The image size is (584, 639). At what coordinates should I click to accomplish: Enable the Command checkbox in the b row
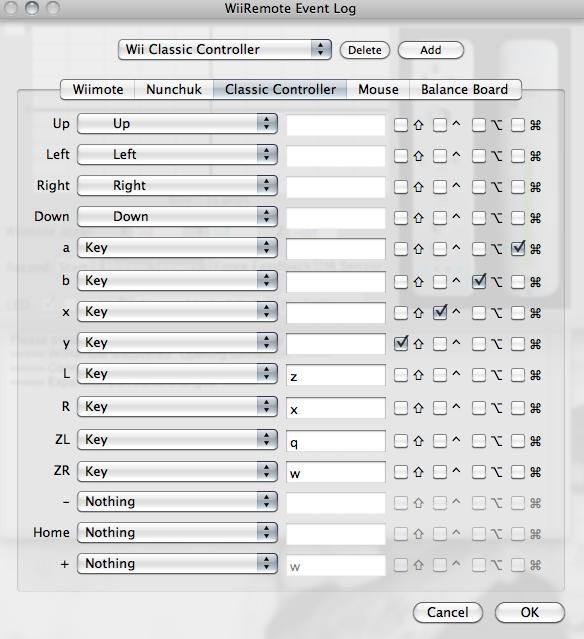pyautogui.click(x=518, y=282)
